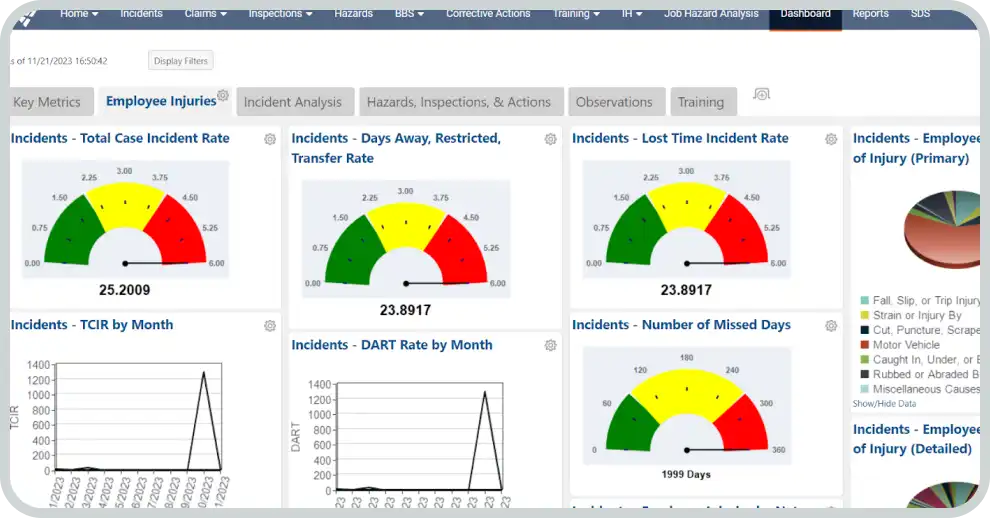This screenshot has width=990, height=518.
Task: Click gear icon on Days Away, Restricted widget
Action: [550, 139]
